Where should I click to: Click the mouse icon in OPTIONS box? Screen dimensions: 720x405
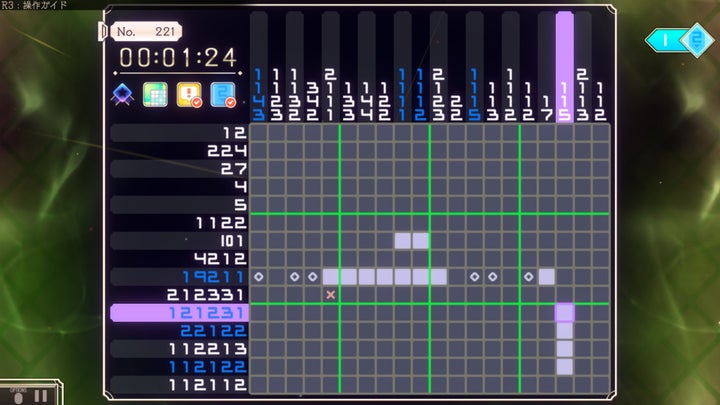(18, 398)
